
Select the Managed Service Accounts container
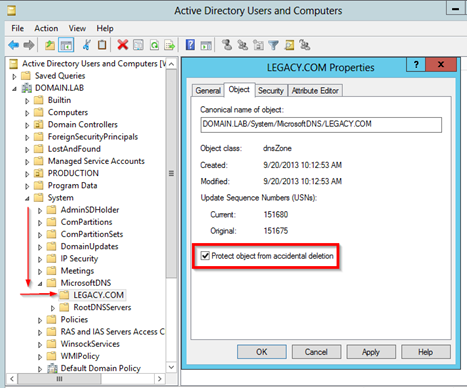pyautogui.click(x=96, y=161)
